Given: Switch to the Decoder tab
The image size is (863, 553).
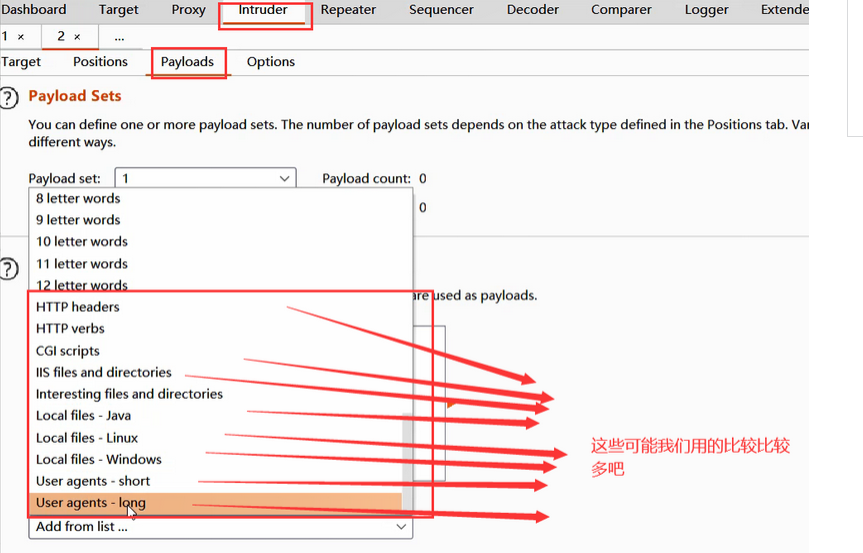Looking at the screenshot, I should pyautogui.click(x=533, y=9).
